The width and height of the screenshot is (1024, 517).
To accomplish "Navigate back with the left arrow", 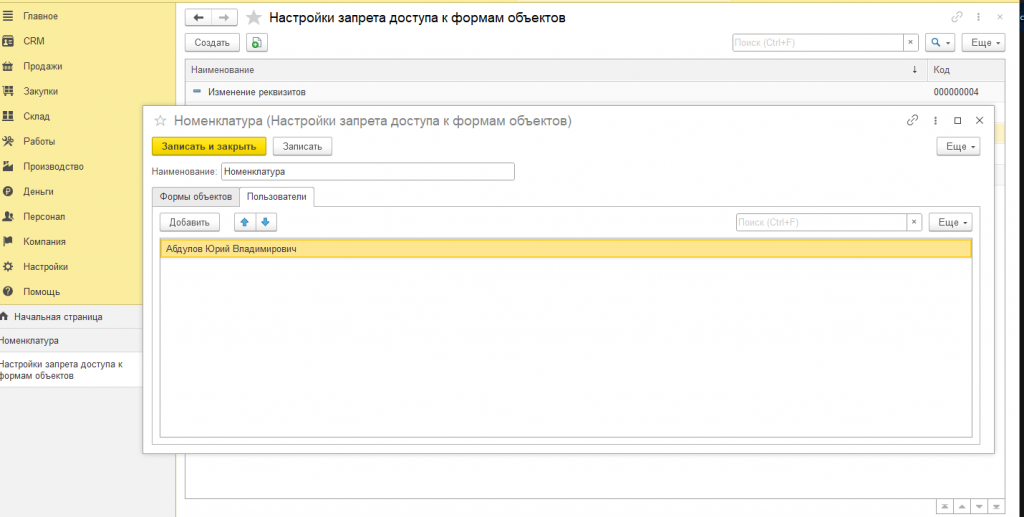I will pyautogui.click(x=199, y=18).
